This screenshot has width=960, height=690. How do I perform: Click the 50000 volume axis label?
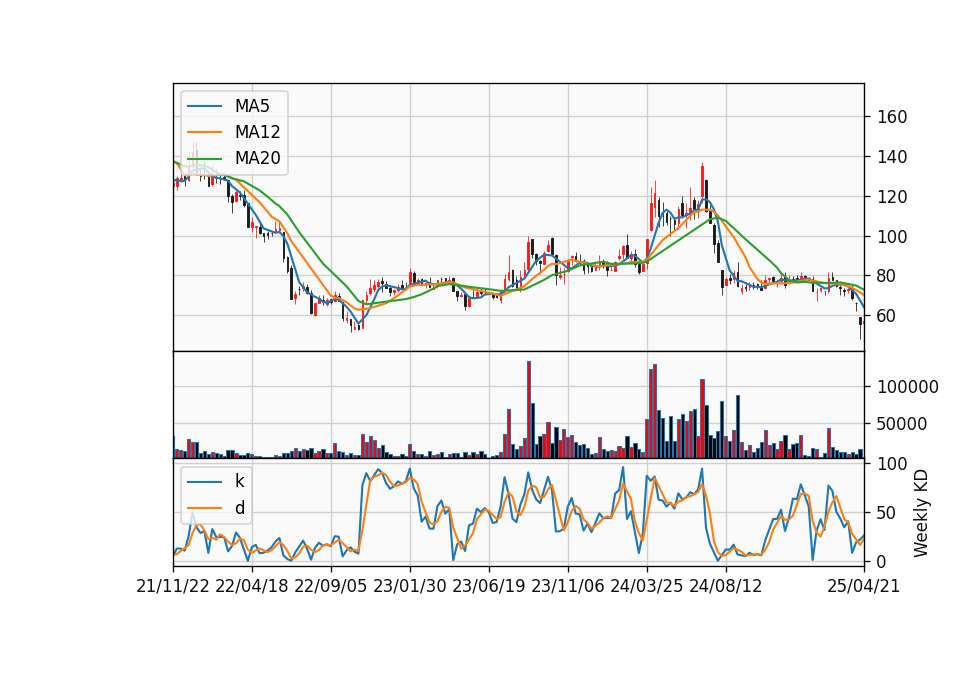click(x=902, y=424)
